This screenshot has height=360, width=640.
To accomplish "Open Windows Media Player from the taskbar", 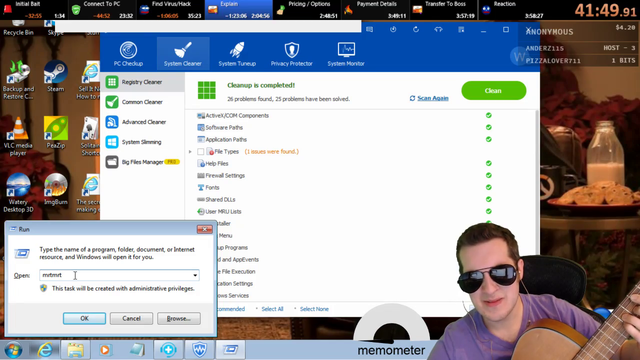I will pos(105,350).
